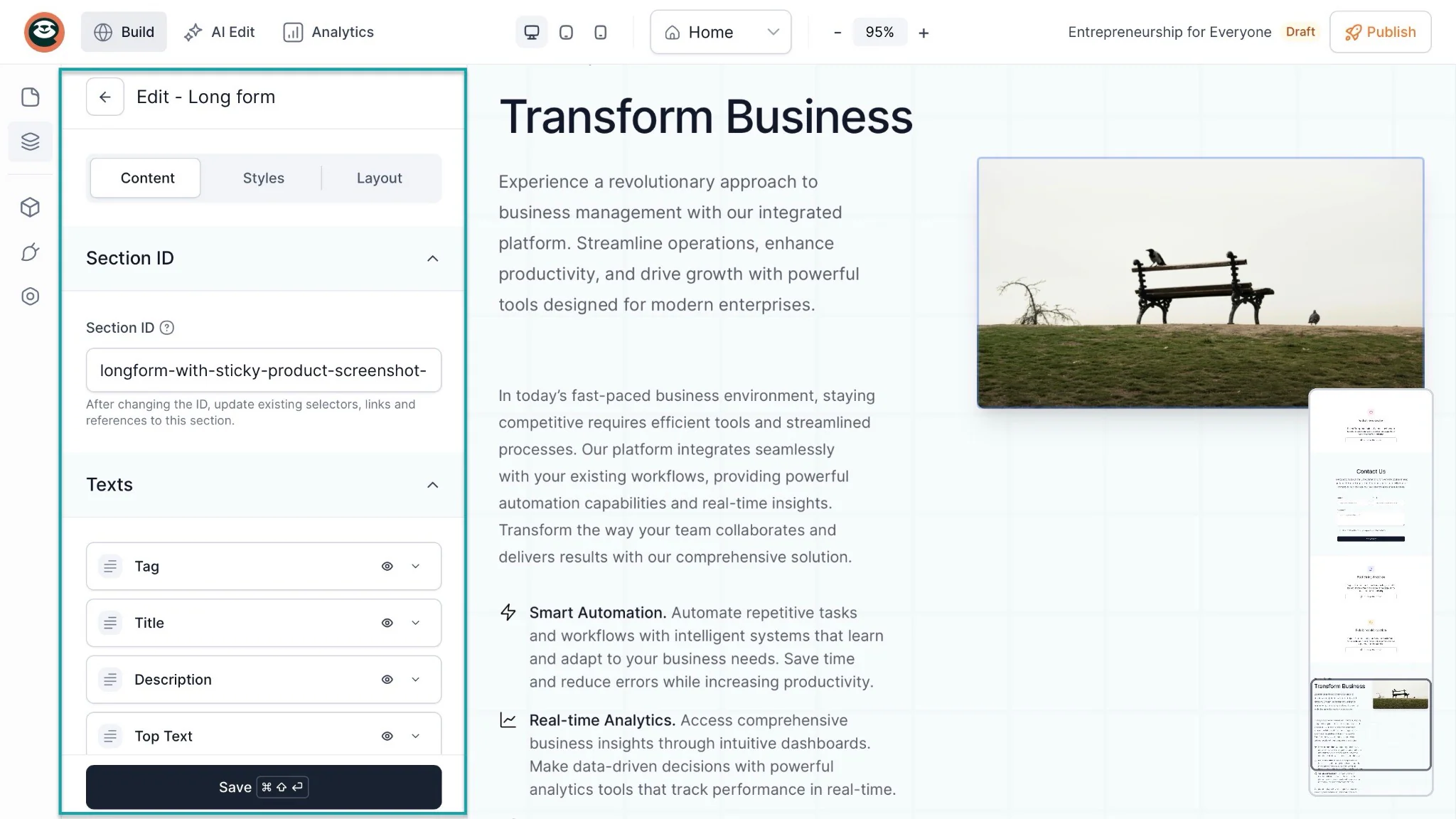The image size is (1456, 819).
Task: Click the Smart Automation lightning icon
Action: 508,612
